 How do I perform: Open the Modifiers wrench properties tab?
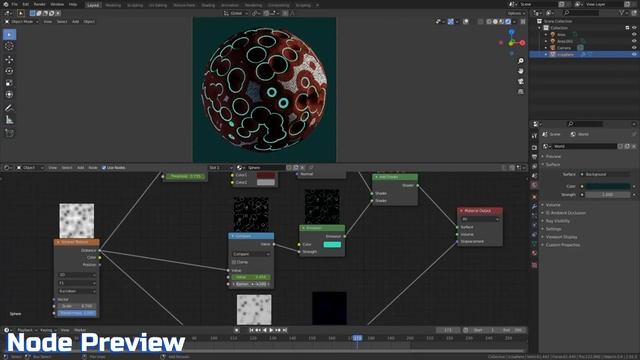tap(534, 207)
